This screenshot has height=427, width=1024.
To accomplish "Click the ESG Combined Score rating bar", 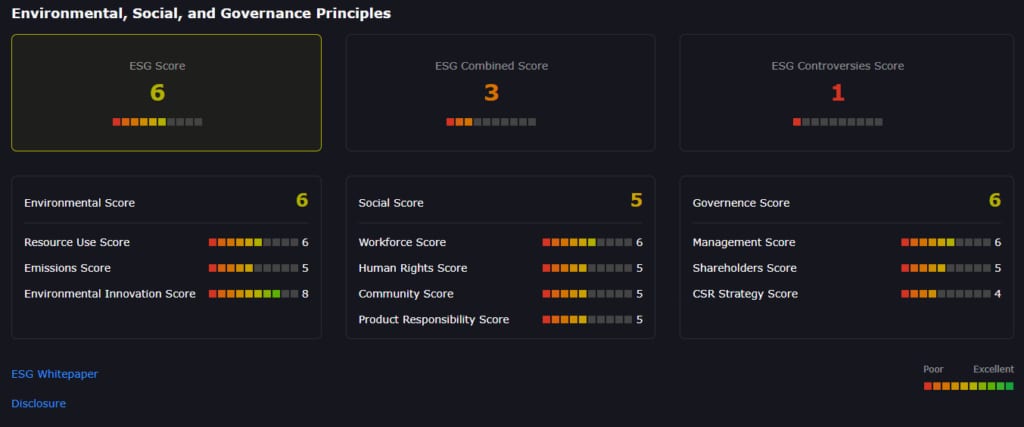I will (x=491, y=122).
